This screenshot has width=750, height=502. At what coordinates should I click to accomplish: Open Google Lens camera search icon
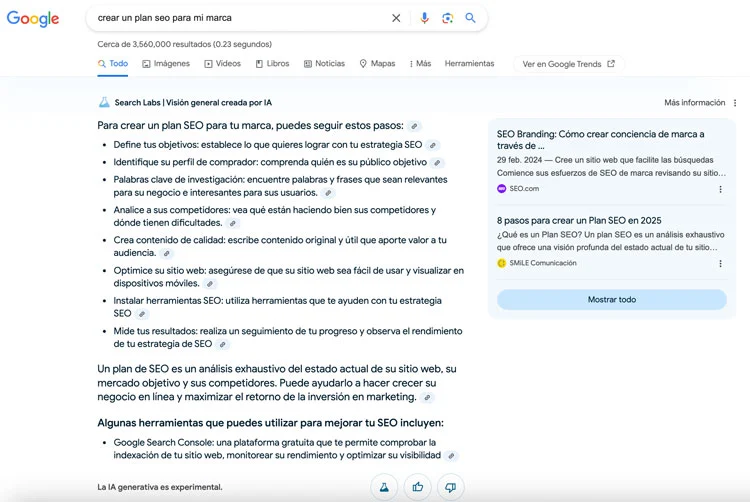point(447,18)
